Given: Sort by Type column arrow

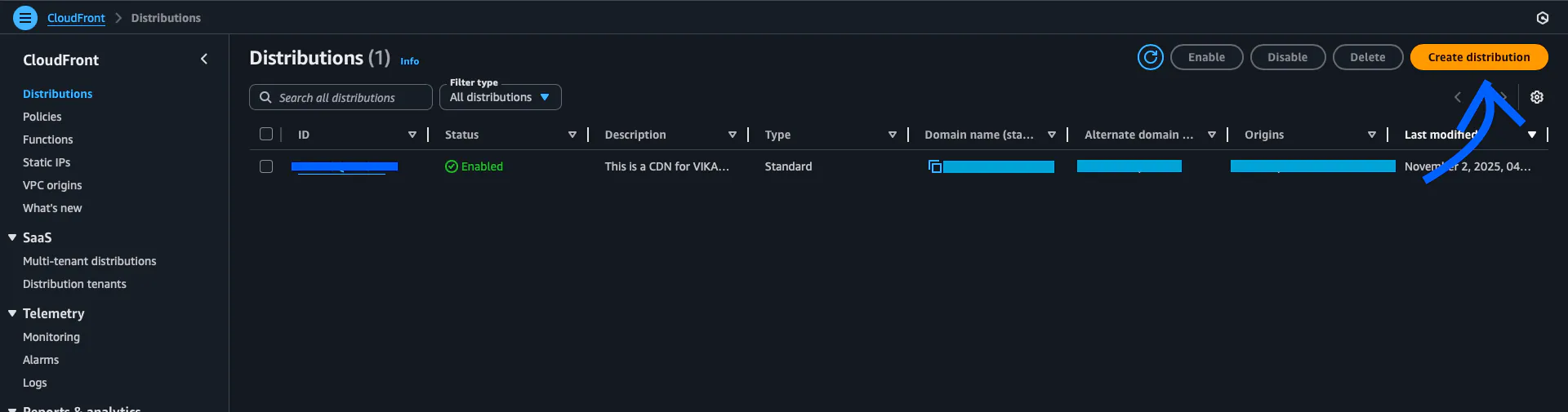Looking at the screenshot, I should click(x=893, y=135).
